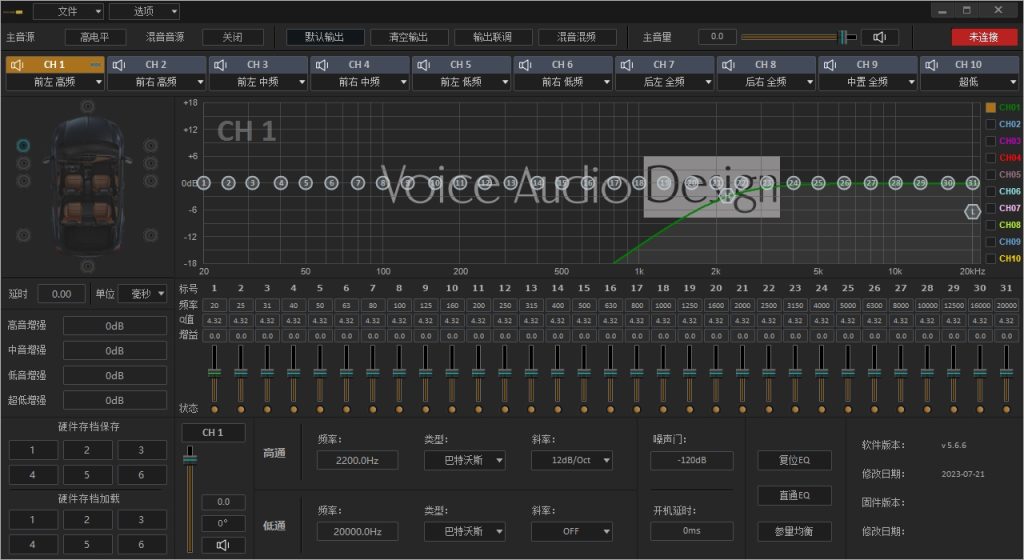Open CH 7 后左 全频 assignment dropdown

pyautogui.click(x=664, y=82)
